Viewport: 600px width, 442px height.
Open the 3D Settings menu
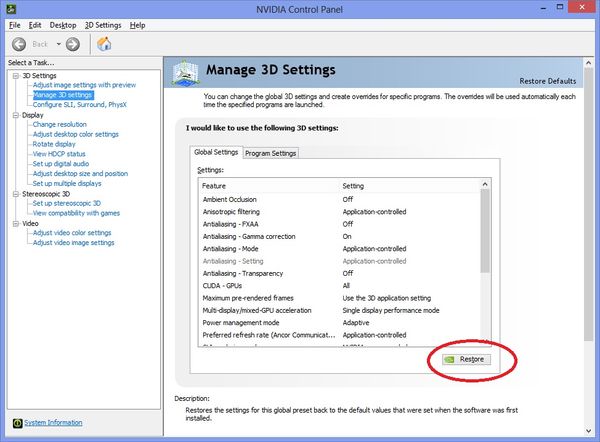[x=103, y=25]
